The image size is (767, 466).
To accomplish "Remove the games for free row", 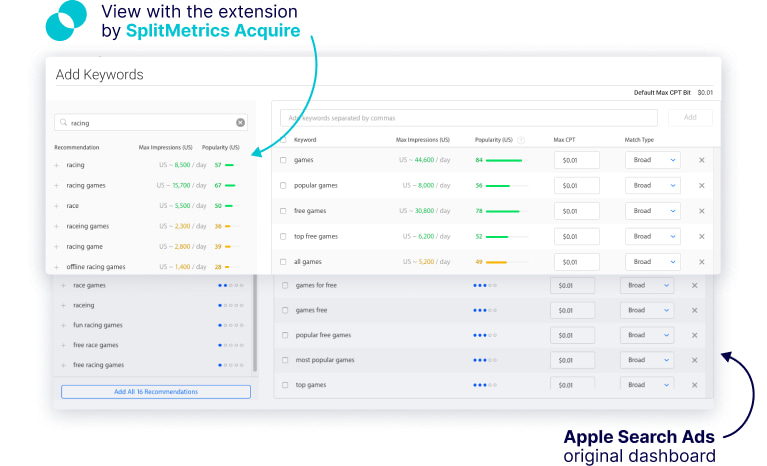I will click(x=695, y=286).
